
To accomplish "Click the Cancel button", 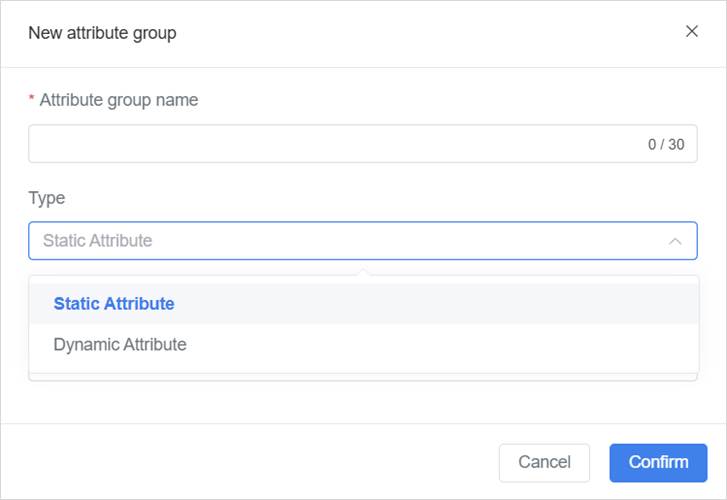I will 544,462.
